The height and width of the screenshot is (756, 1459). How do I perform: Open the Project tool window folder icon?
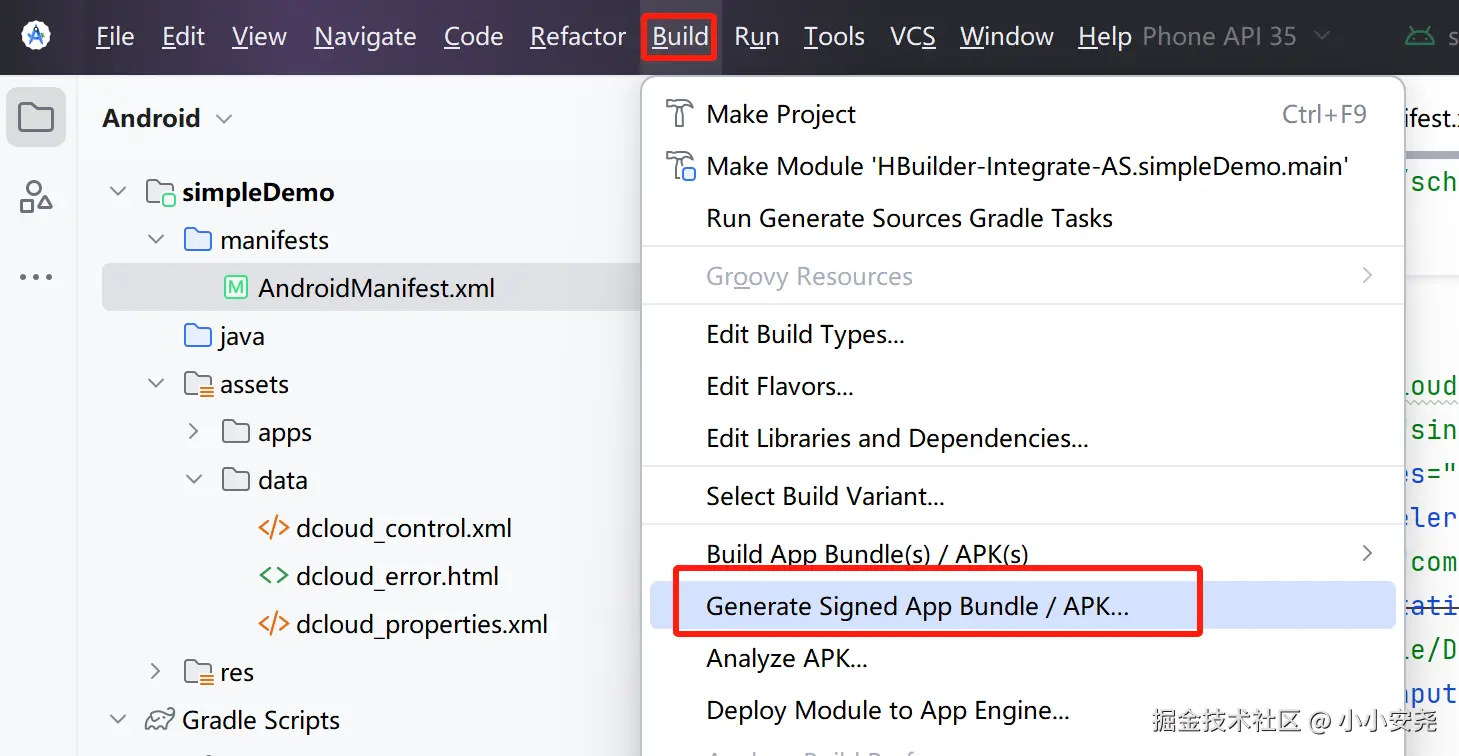(36, 118)
